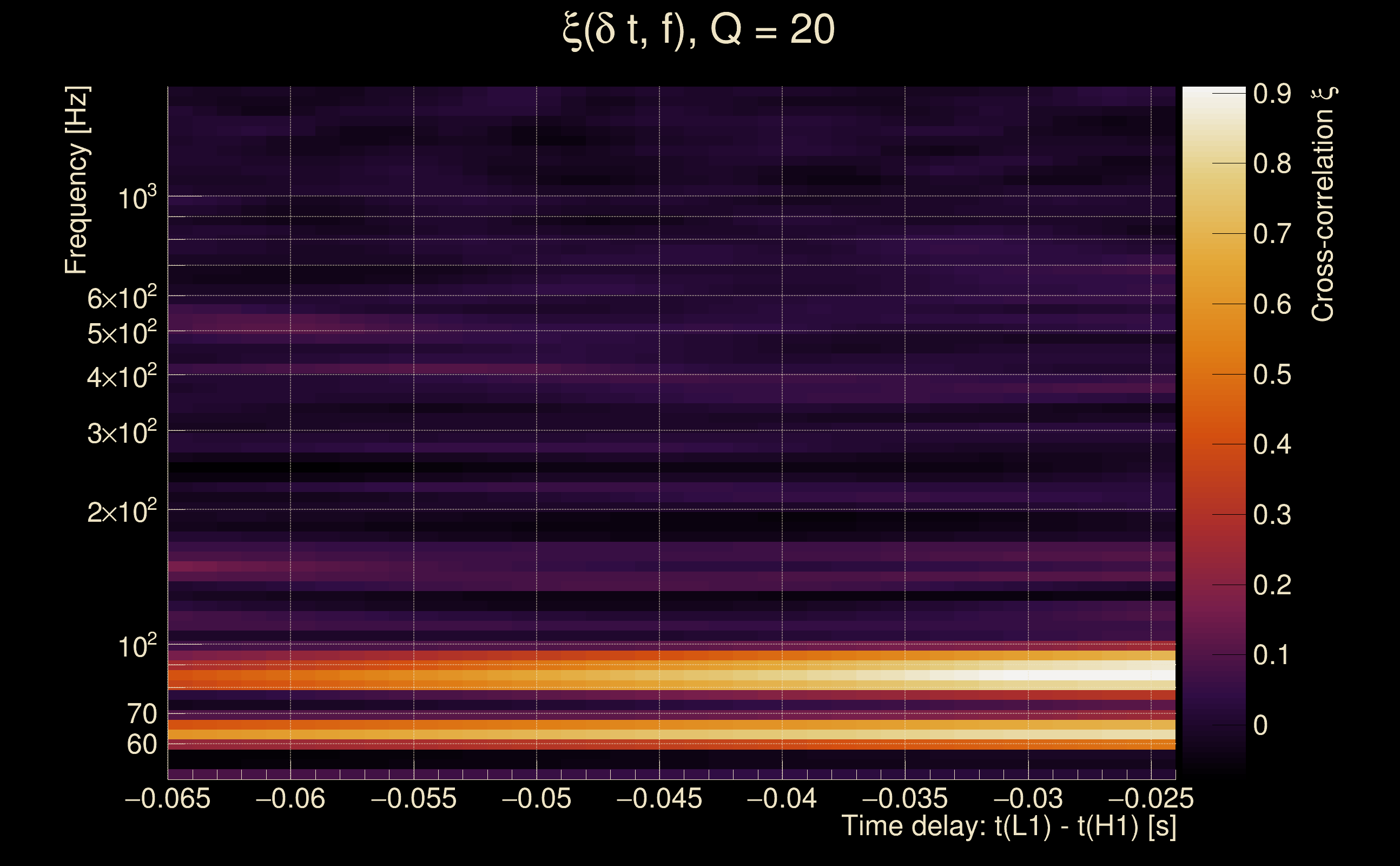Click the -0.05 x-axis tick label

pos(536,798)
